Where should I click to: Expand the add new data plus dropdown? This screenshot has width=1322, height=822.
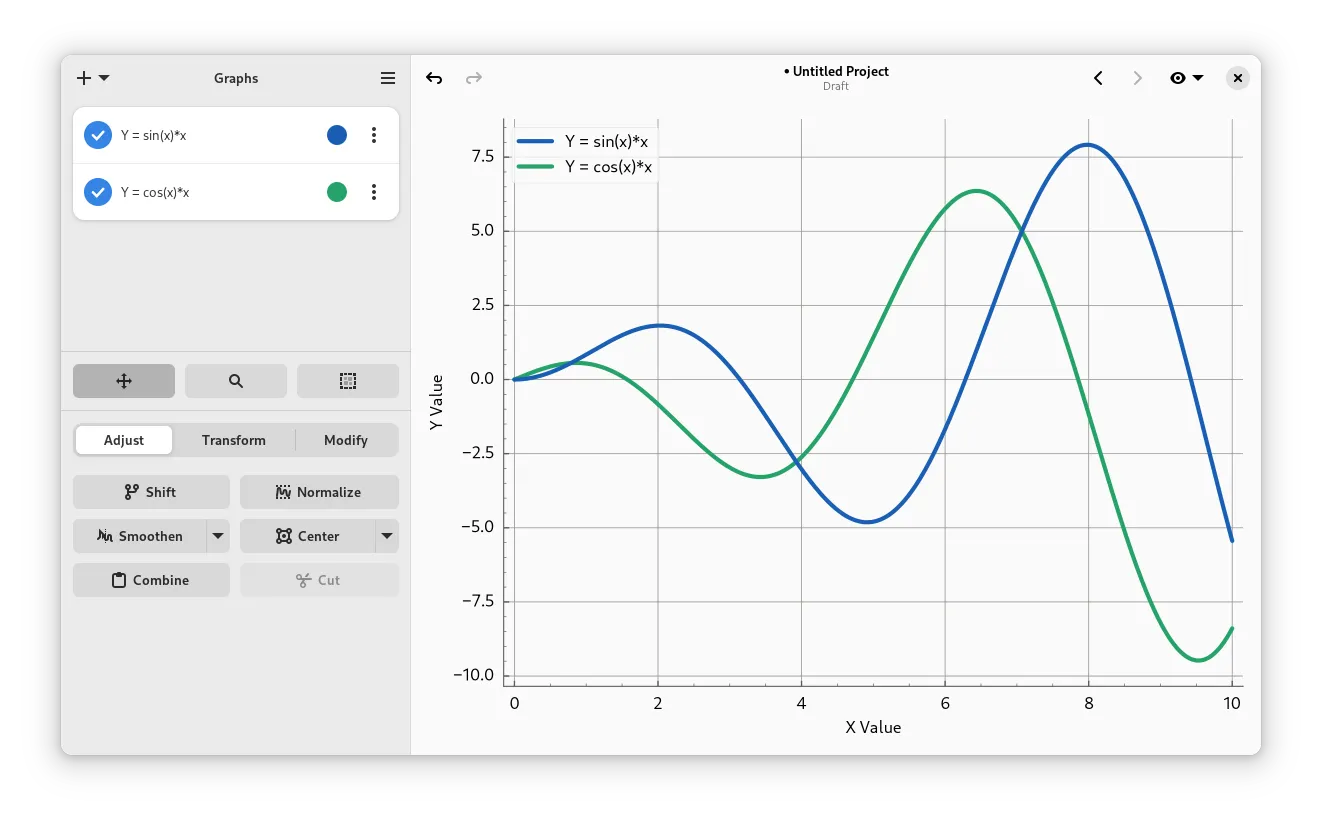[x=93, y=78]
